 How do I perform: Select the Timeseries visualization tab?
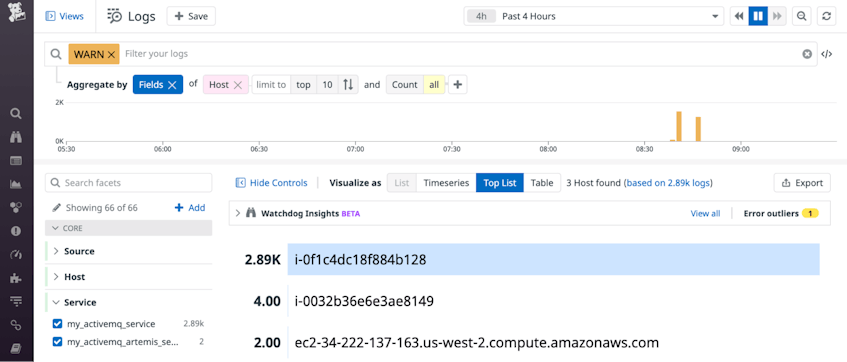pyautogui.click(x=446, y=183)
